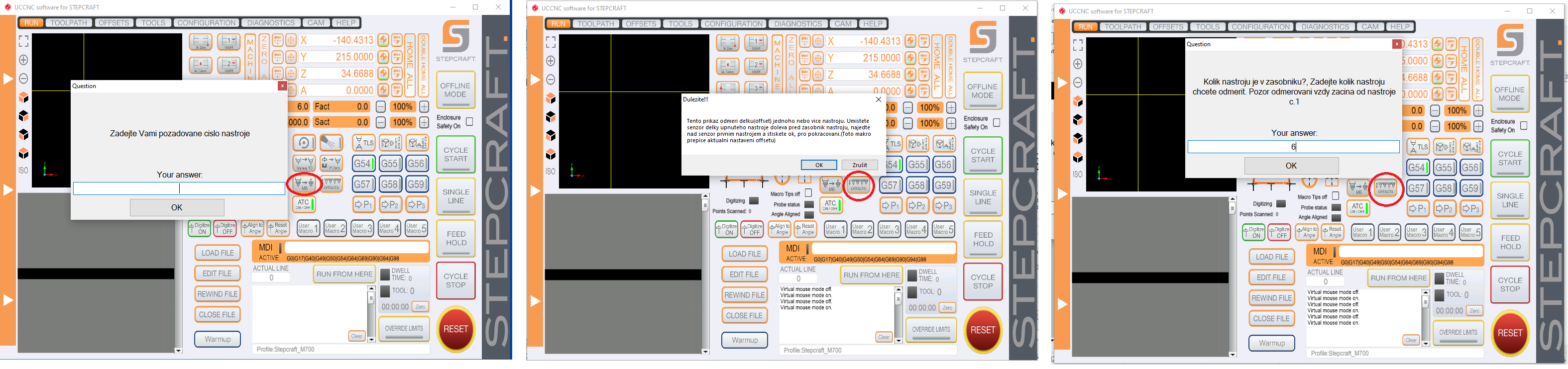The width and height of the screenshot is (1568, 369).
Task: Click feed override plus in left window
Action: (424, 106)
